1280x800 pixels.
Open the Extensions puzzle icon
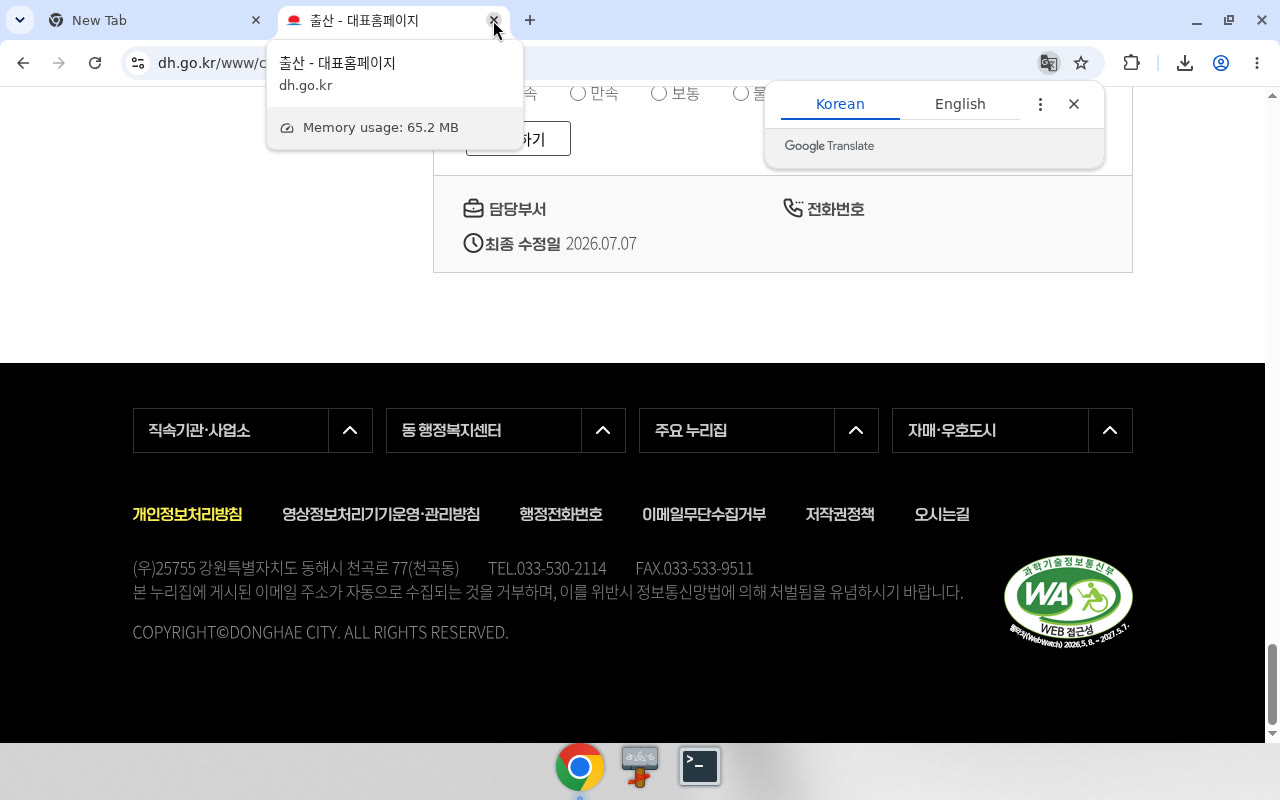[1131, 63]
